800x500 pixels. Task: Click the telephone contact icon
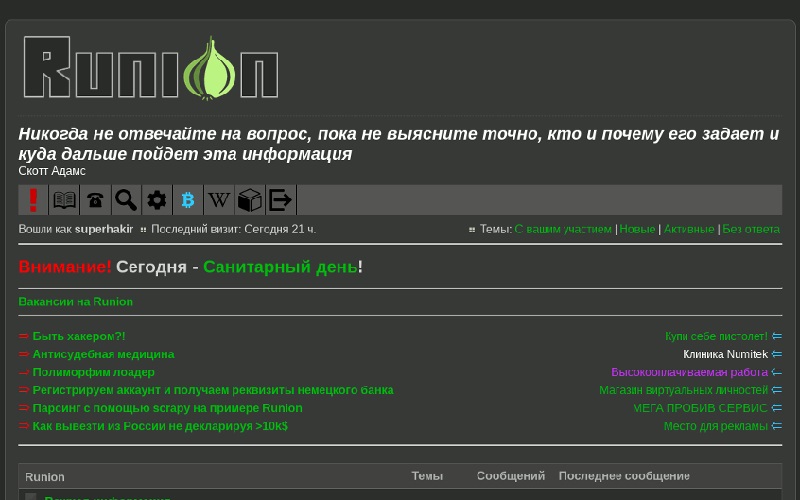click(x=95, y=200)
